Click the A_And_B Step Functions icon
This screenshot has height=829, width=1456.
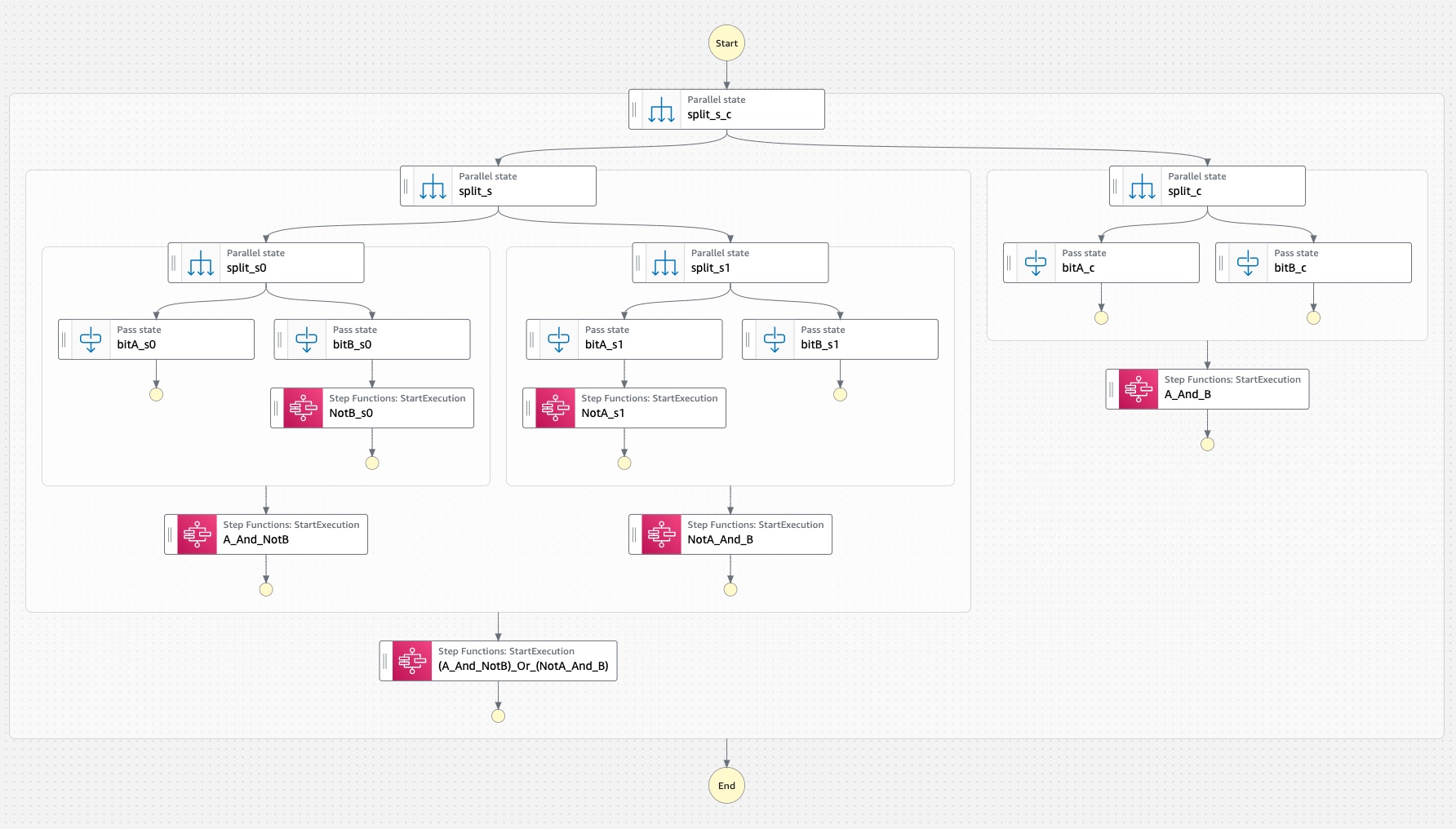[x=1139, y=389]
